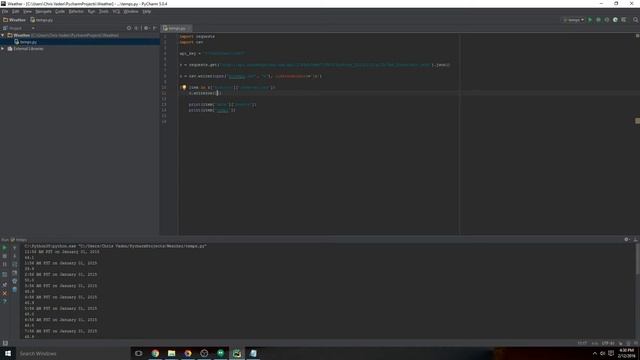Open the Tools menu
Viewport: 640px width, 360px height.
(x=104, y=11)
